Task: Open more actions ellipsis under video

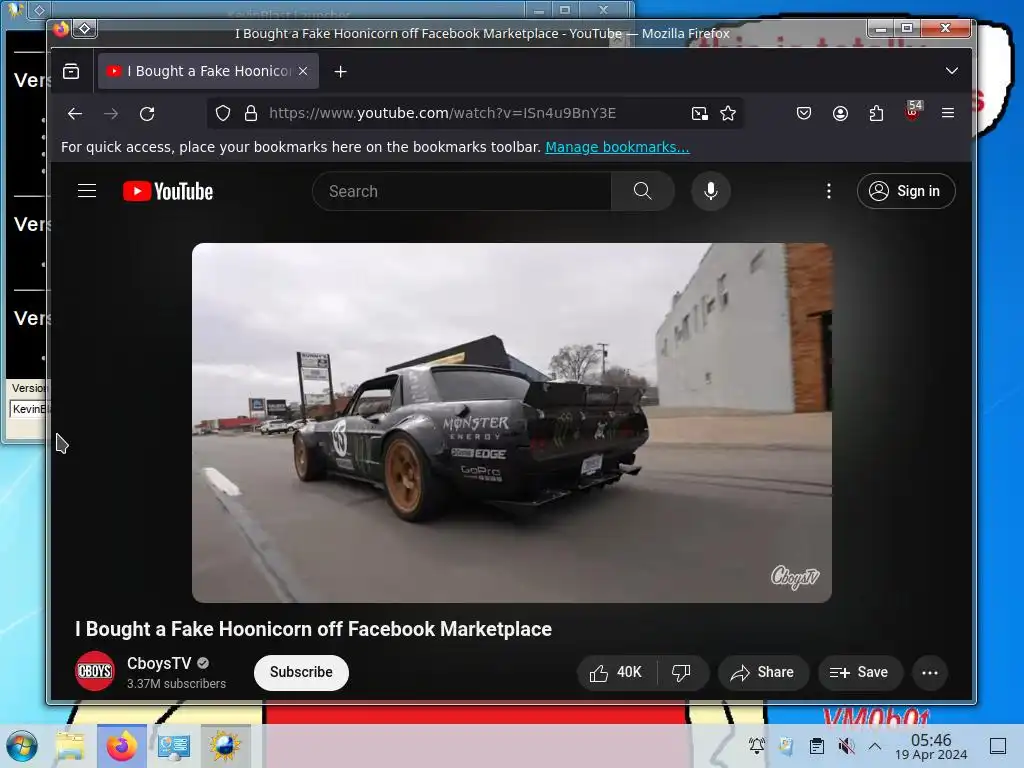Action: pos(930,673)
